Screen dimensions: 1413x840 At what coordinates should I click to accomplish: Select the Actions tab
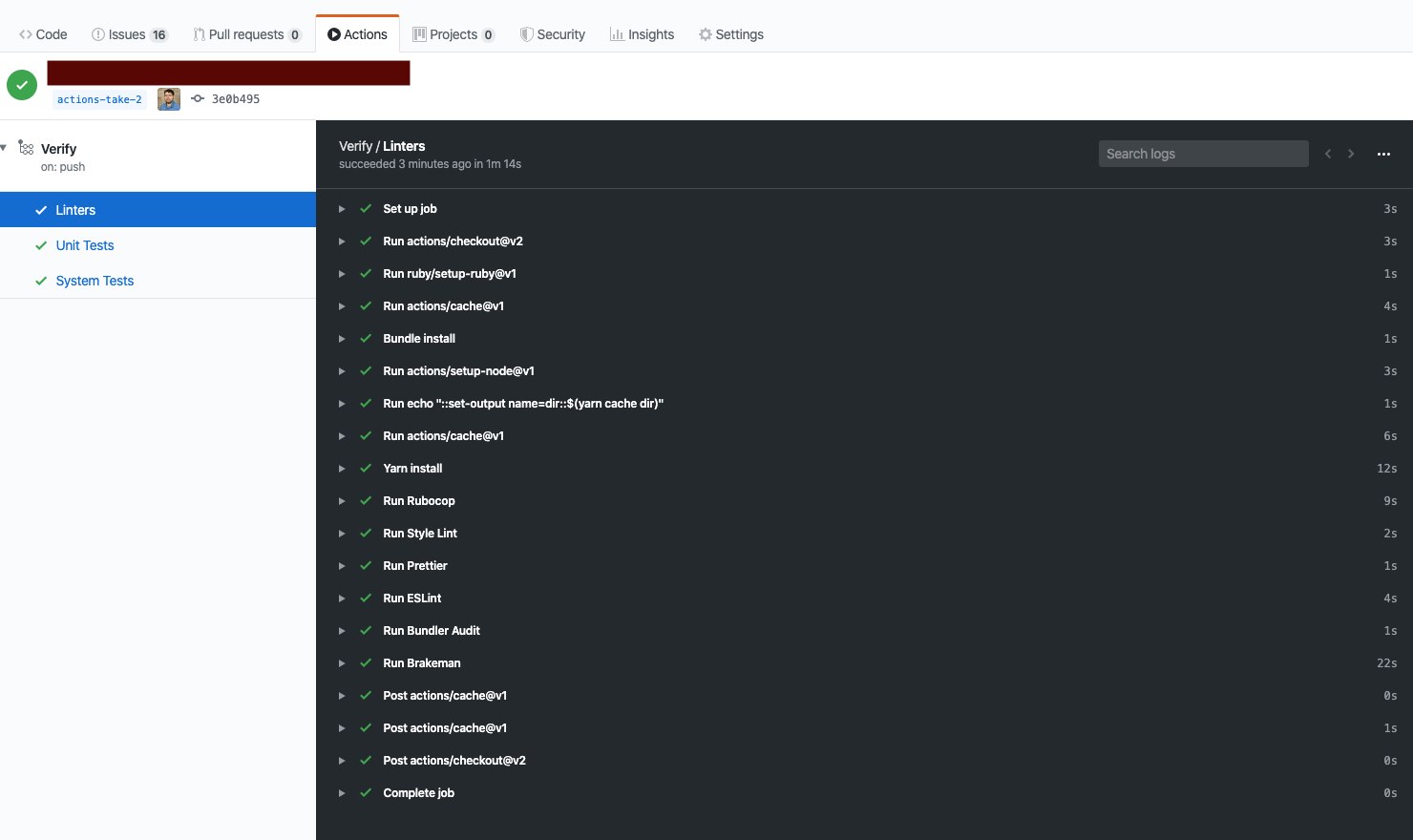(357, 34)
